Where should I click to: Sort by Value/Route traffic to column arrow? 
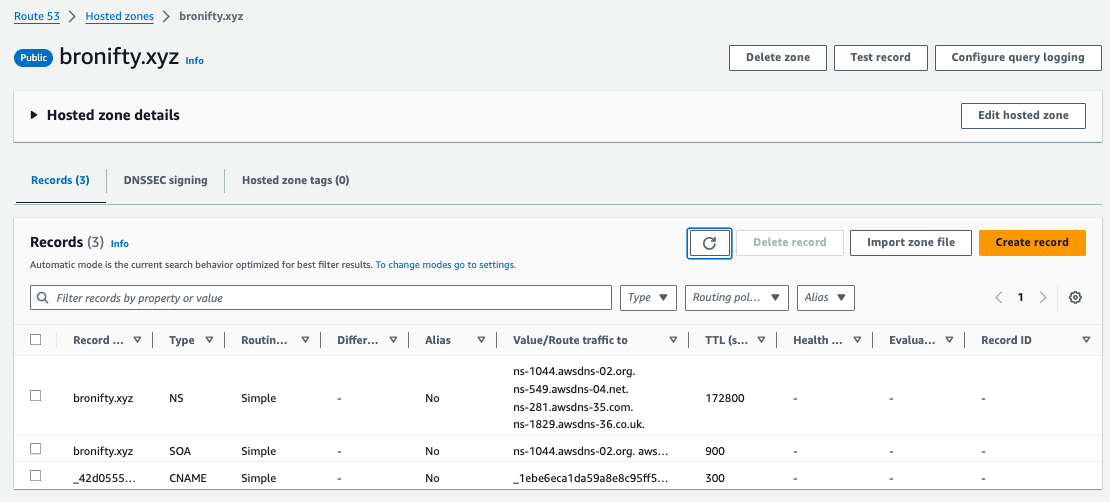coord(673,340)
